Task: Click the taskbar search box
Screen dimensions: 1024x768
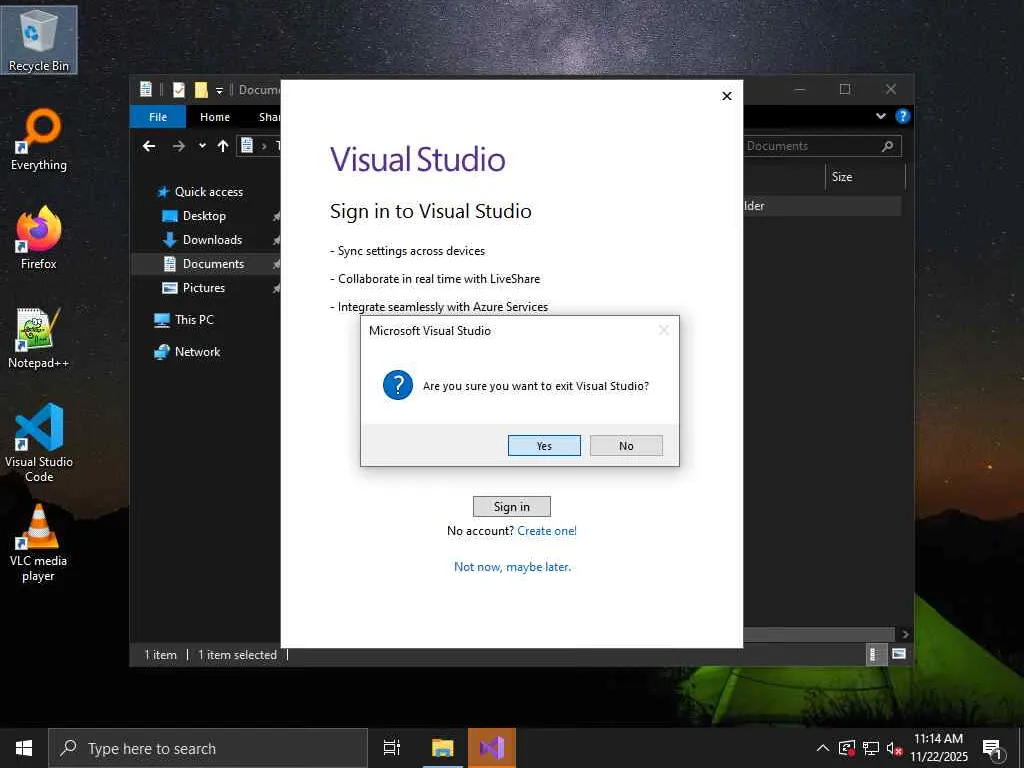Action: pyautogui.click(x=208, y=748)
